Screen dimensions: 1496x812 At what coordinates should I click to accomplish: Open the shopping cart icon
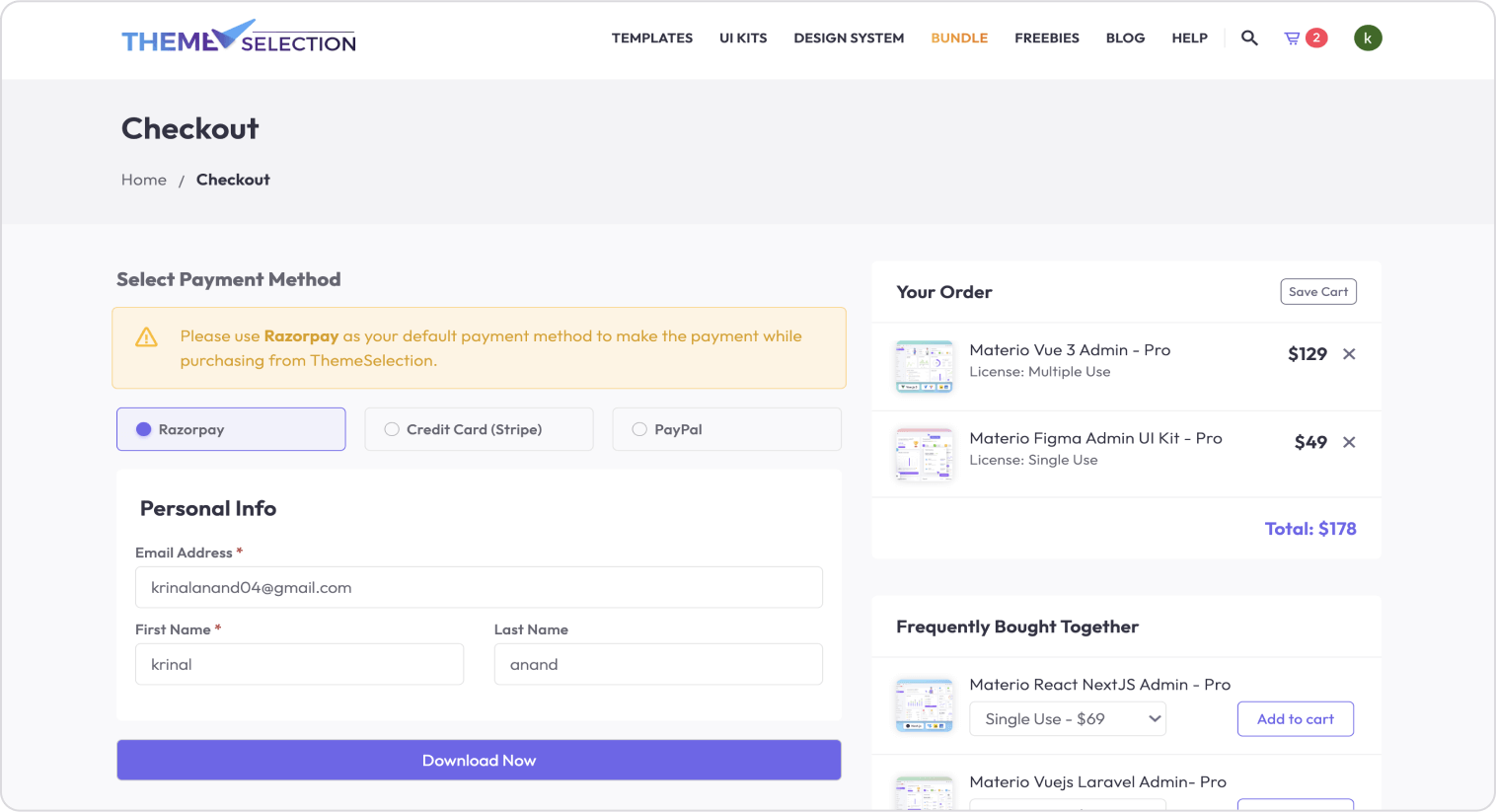click(1292, 38)
